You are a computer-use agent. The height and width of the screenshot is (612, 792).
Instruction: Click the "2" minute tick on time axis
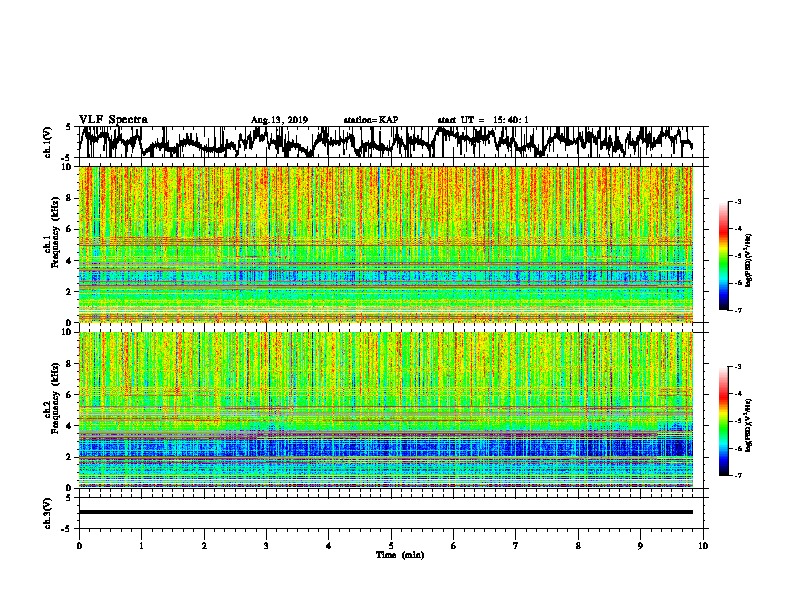(204, 545)
